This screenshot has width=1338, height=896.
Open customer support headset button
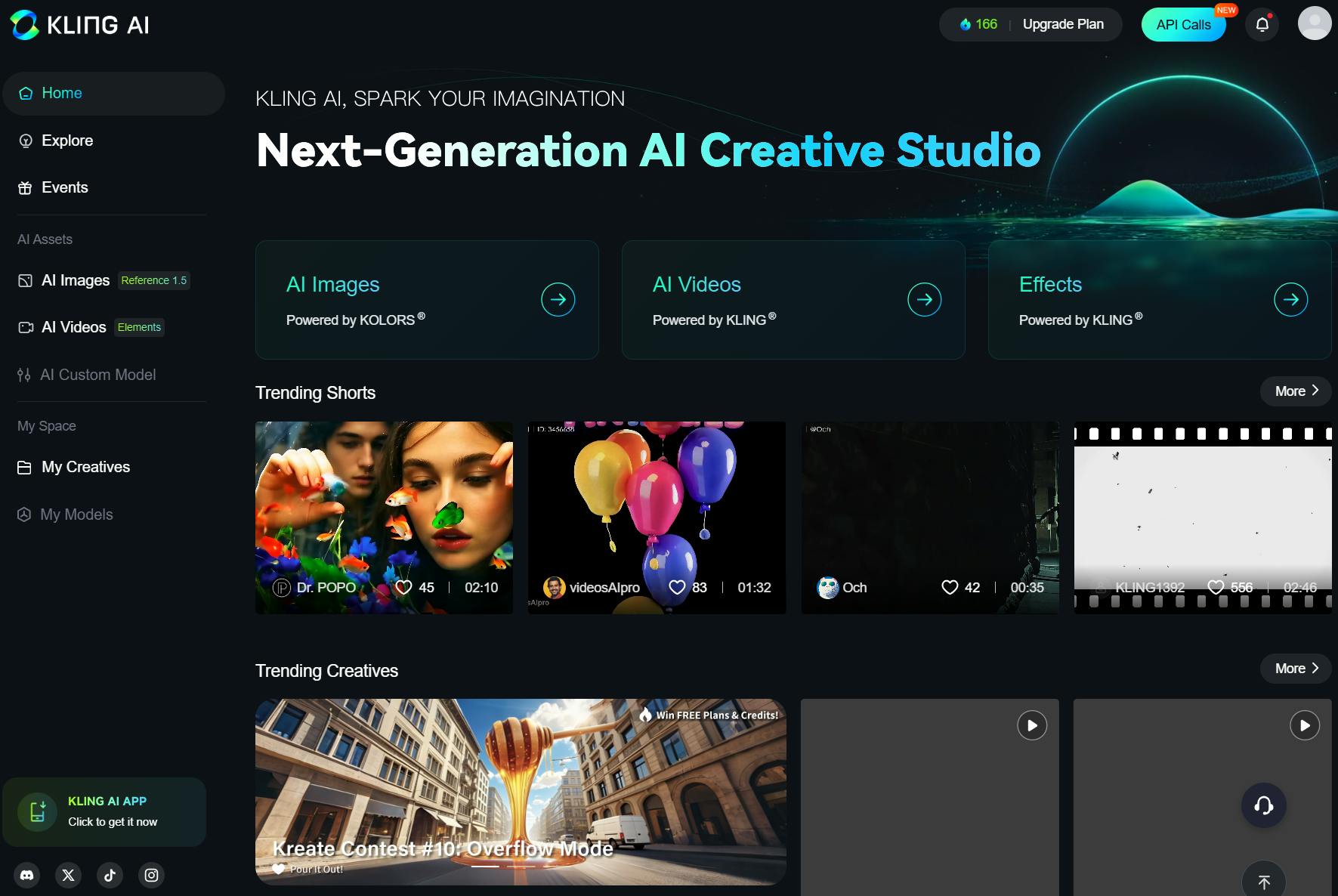point(1264,805)
